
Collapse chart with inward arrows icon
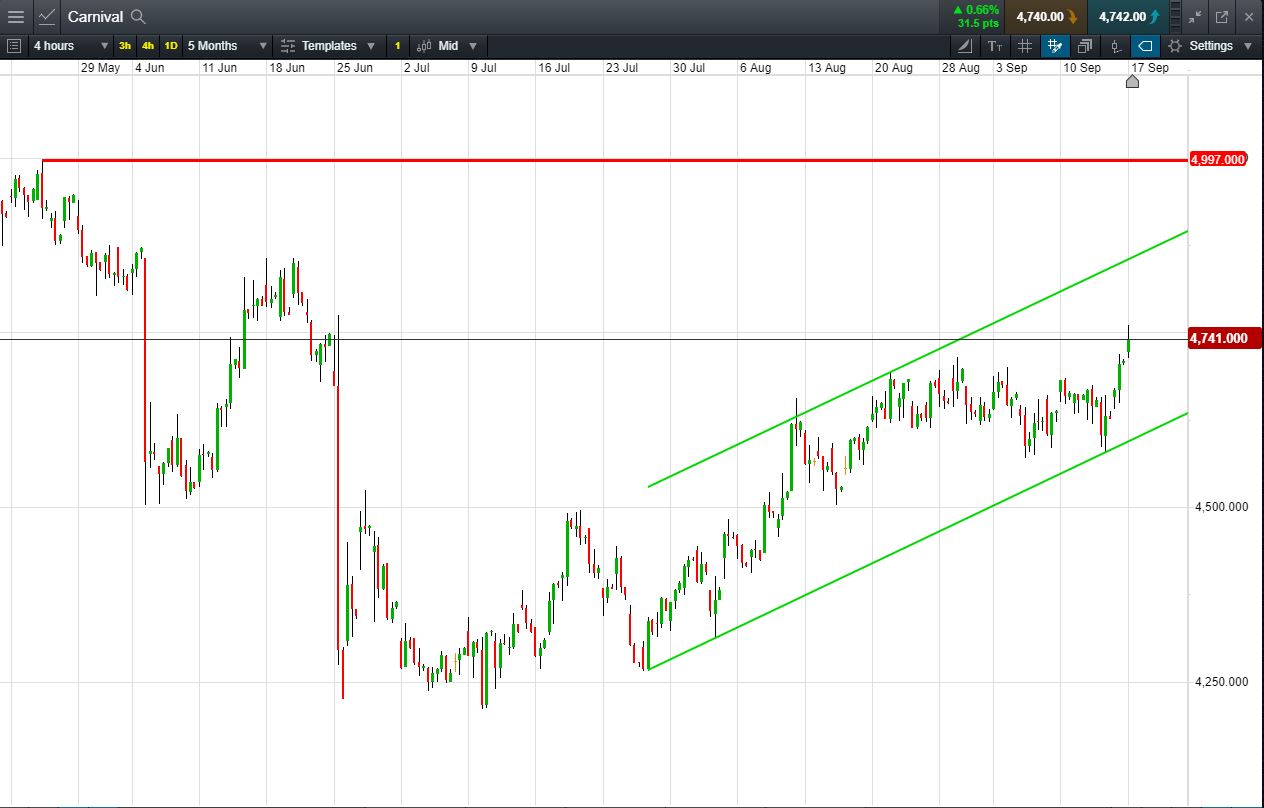1195,17
